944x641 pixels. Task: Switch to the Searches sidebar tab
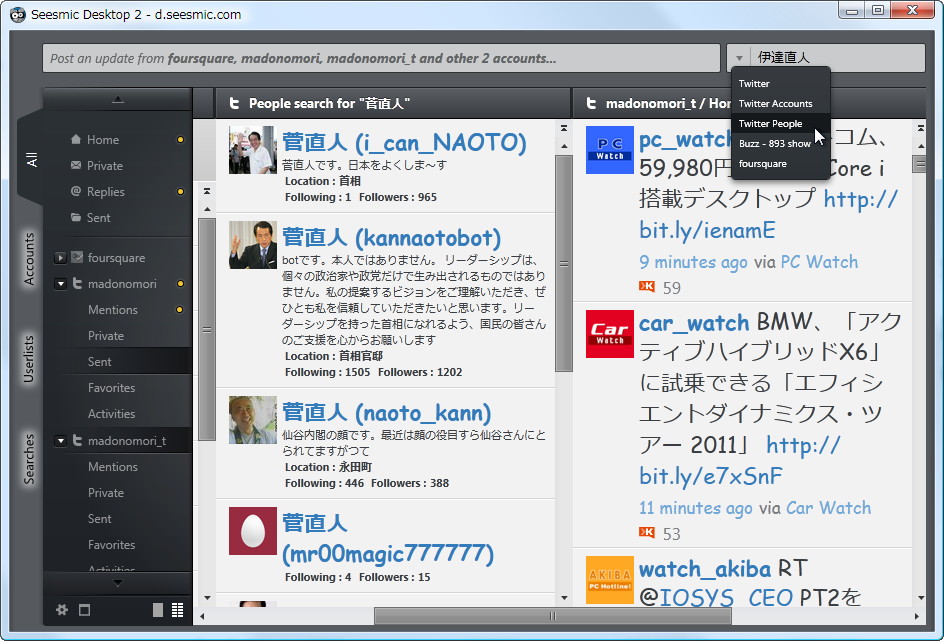pyautogui.click(x=30, y=459)
